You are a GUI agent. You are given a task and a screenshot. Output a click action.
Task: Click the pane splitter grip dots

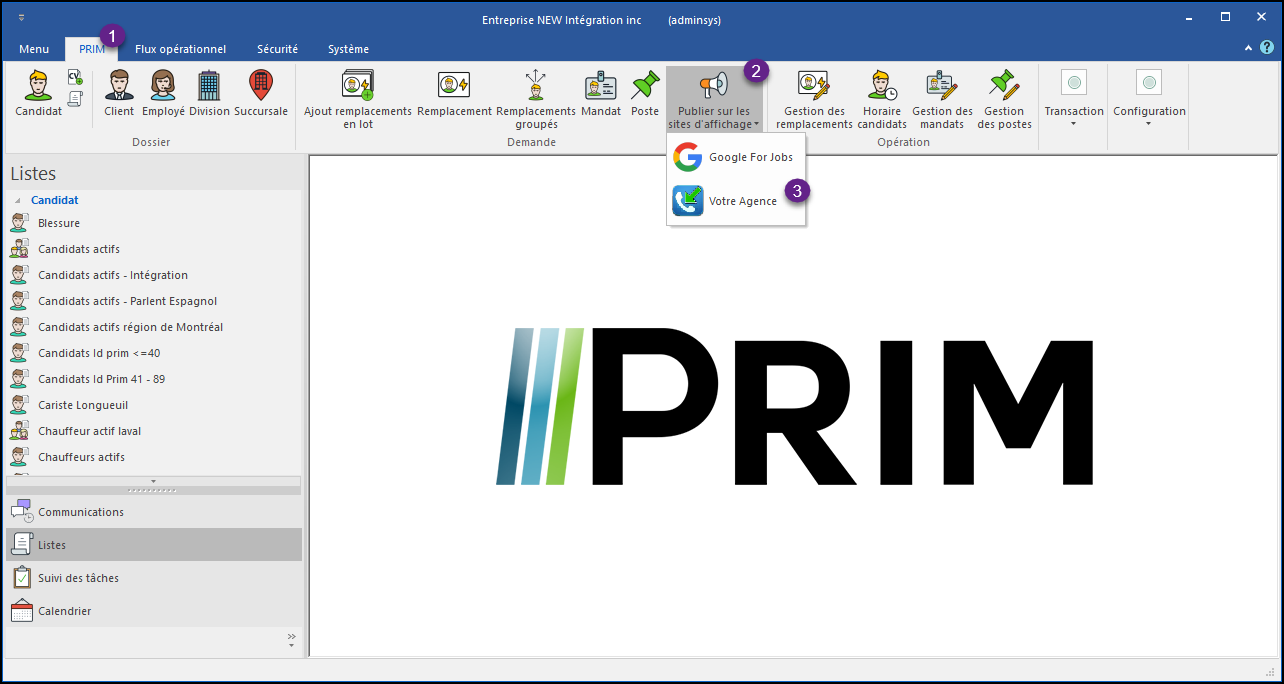(x=153, y=491)
